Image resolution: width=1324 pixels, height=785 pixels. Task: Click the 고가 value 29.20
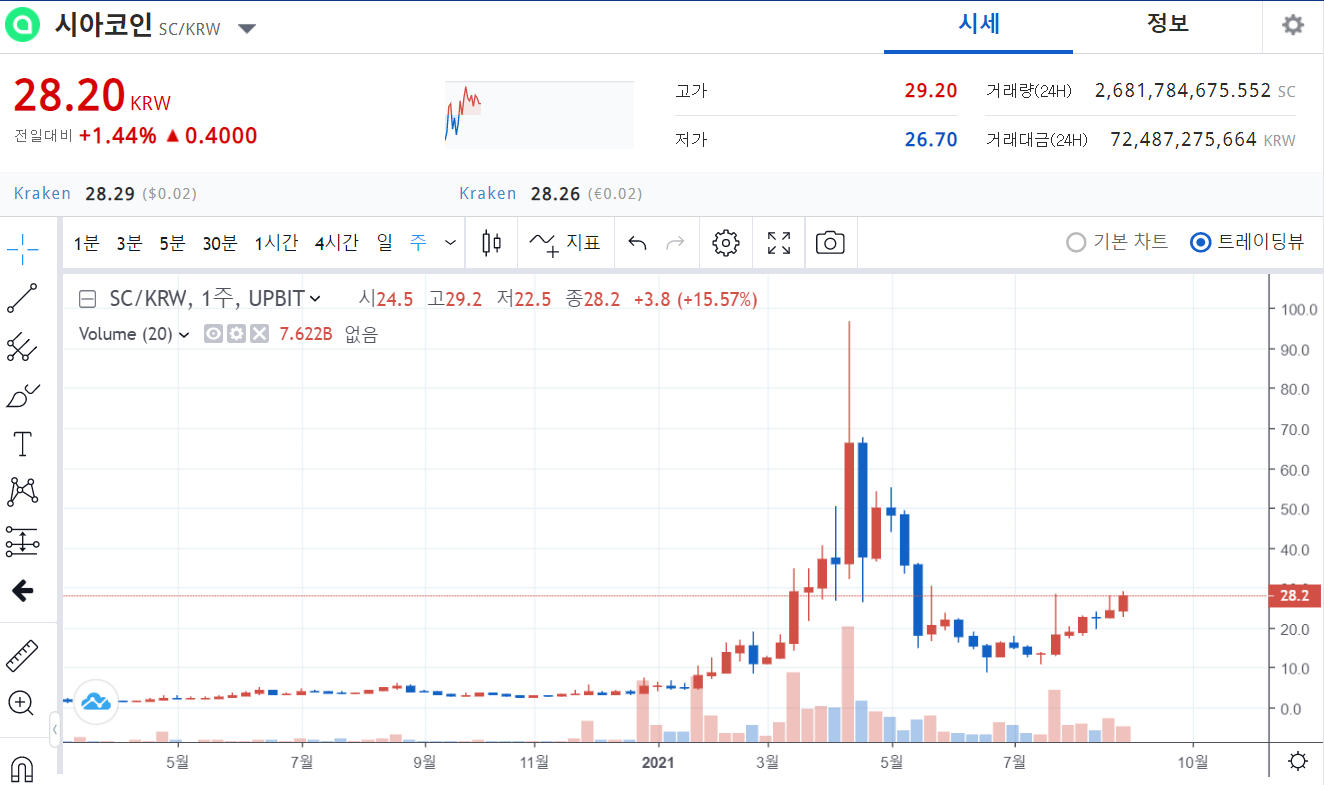coord(931,91)
